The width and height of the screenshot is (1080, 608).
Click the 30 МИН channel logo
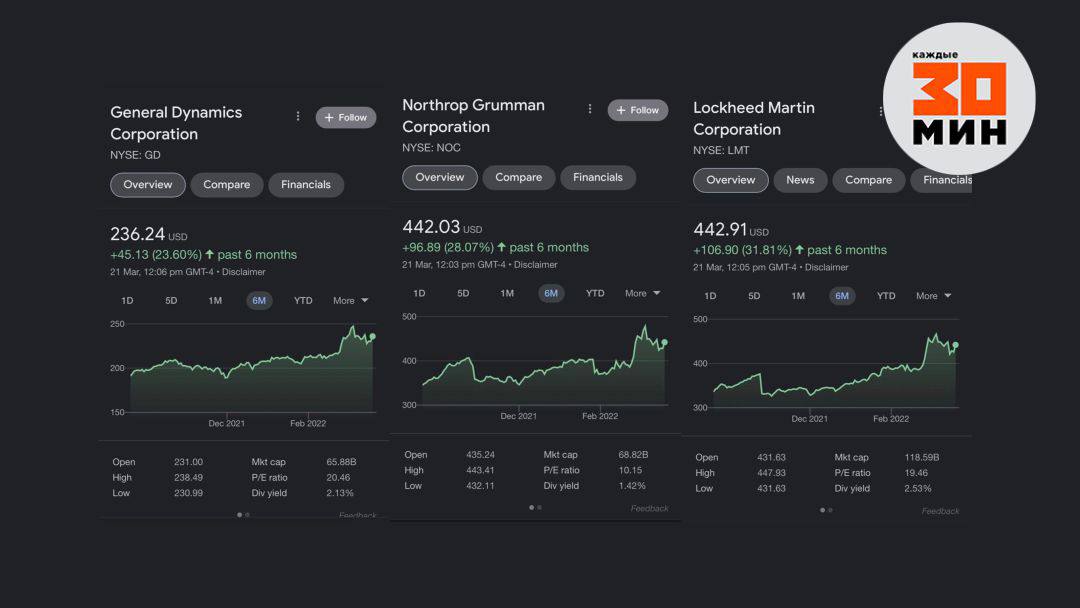(959, 98)
